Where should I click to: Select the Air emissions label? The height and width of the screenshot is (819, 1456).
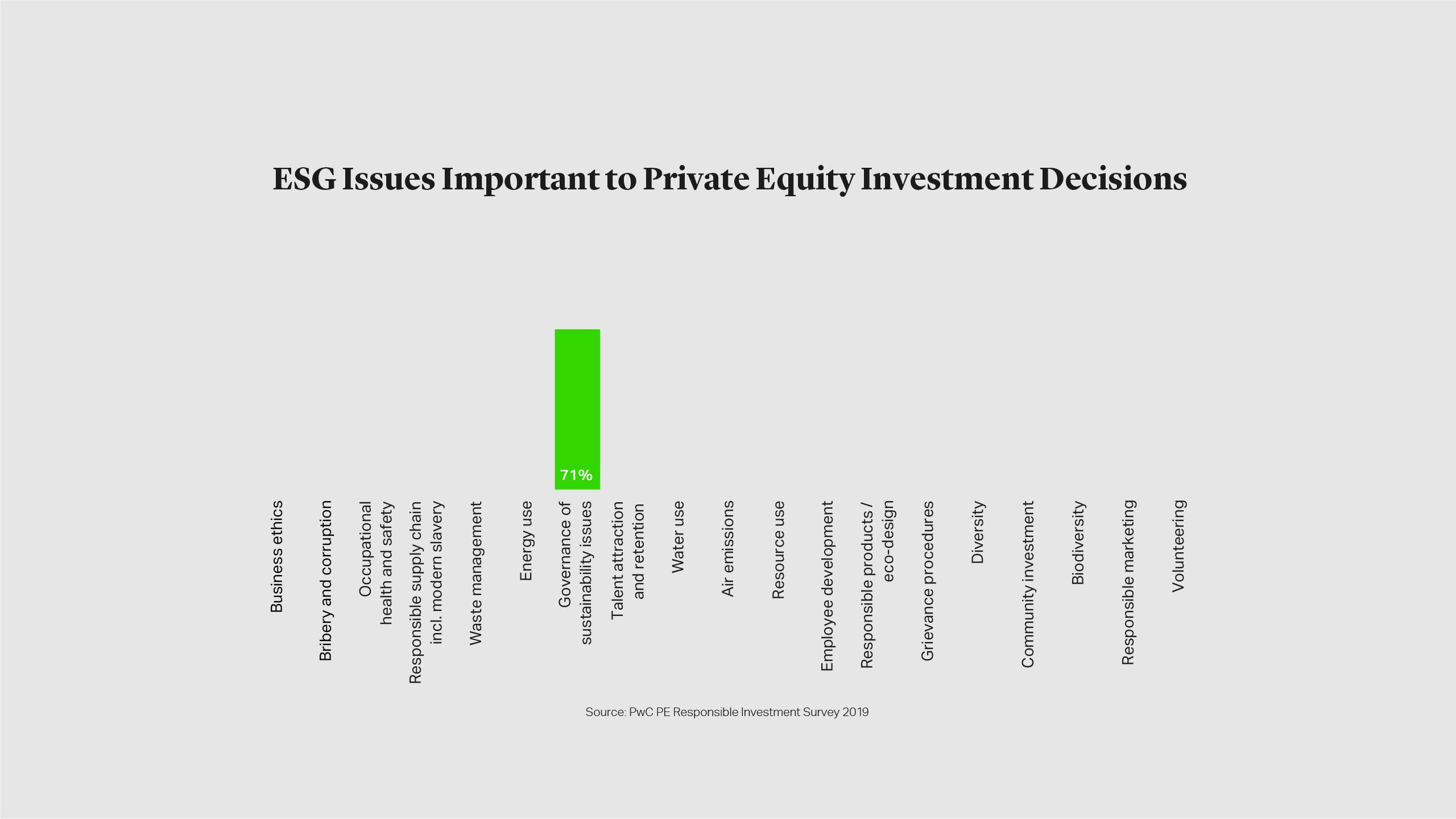click(x=727, y=548)
